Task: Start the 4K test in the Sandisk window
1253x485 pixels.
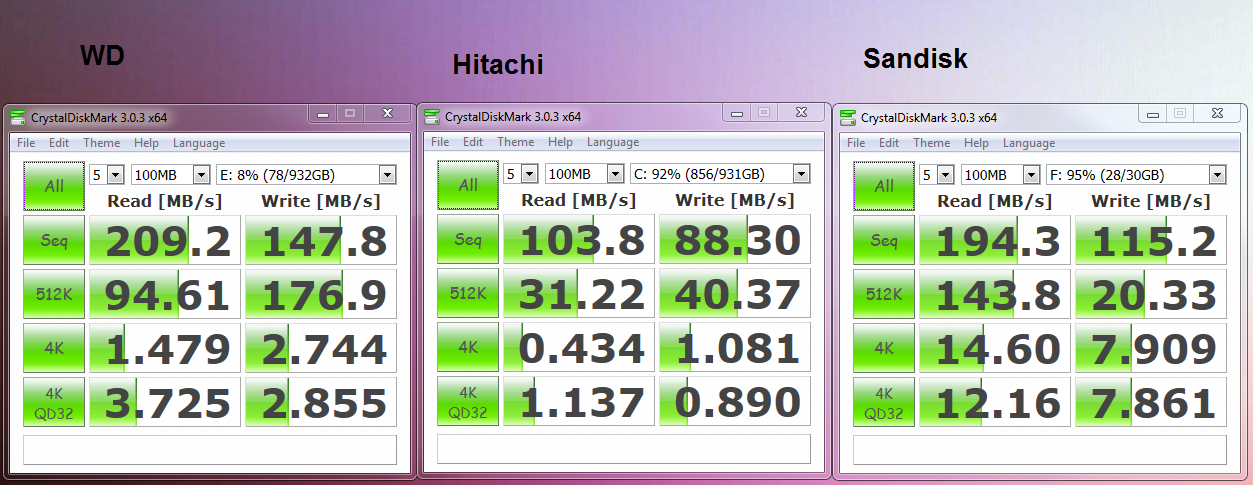Action: coord(884,348)
